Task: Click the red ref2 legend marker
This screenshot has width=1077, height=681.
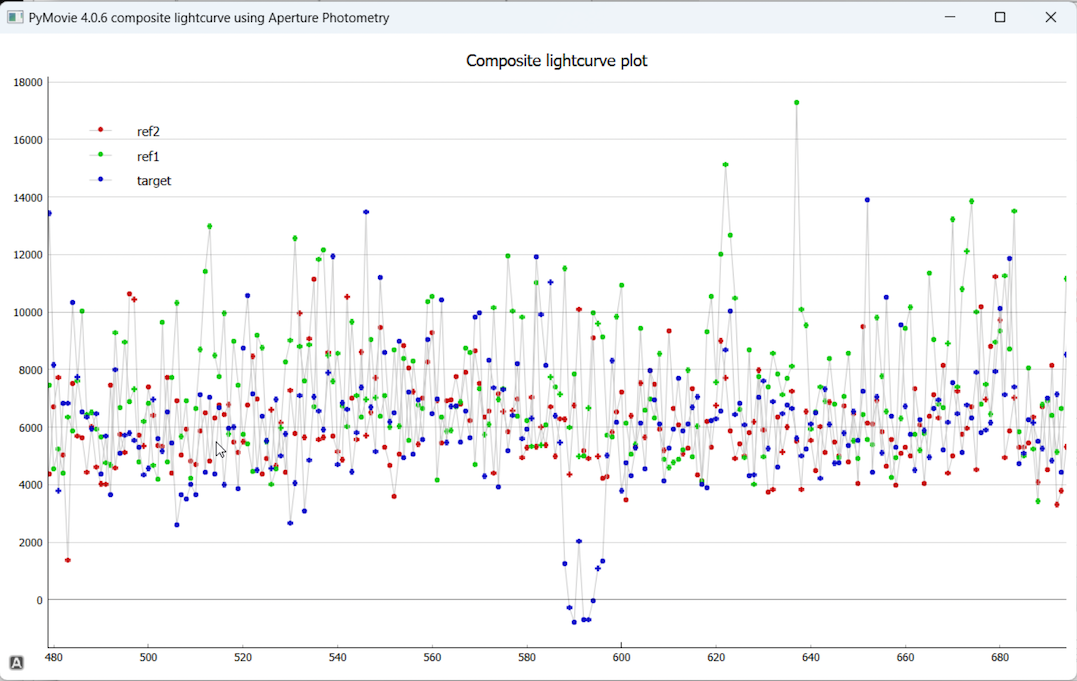Action: (x=100, y=131)
